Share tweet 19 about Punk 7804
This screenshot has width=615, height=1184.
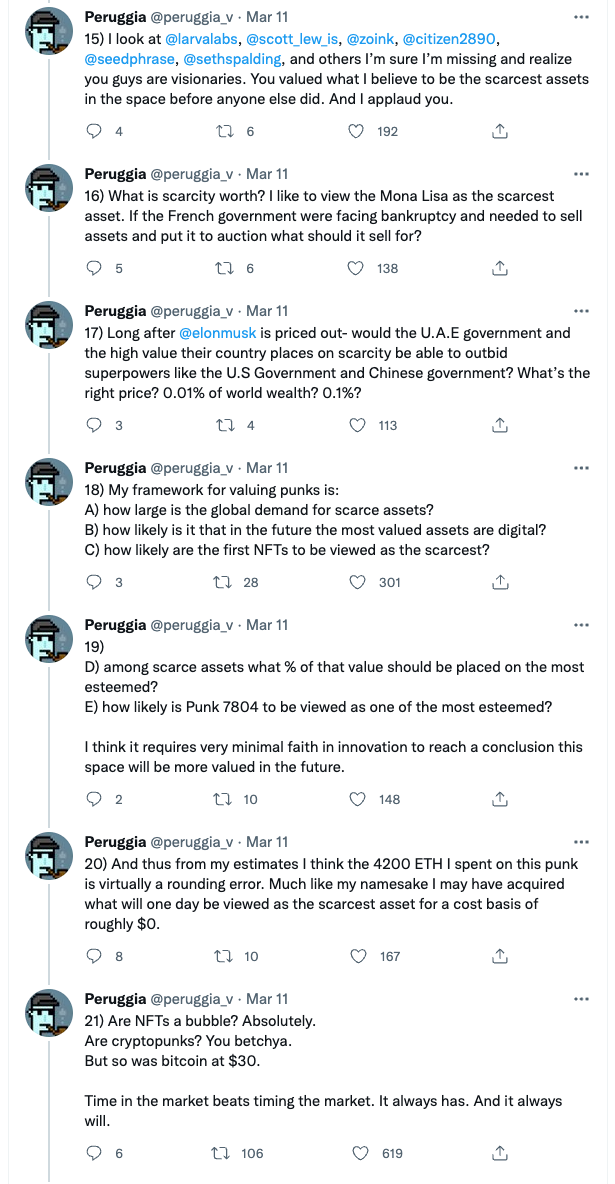499,799
